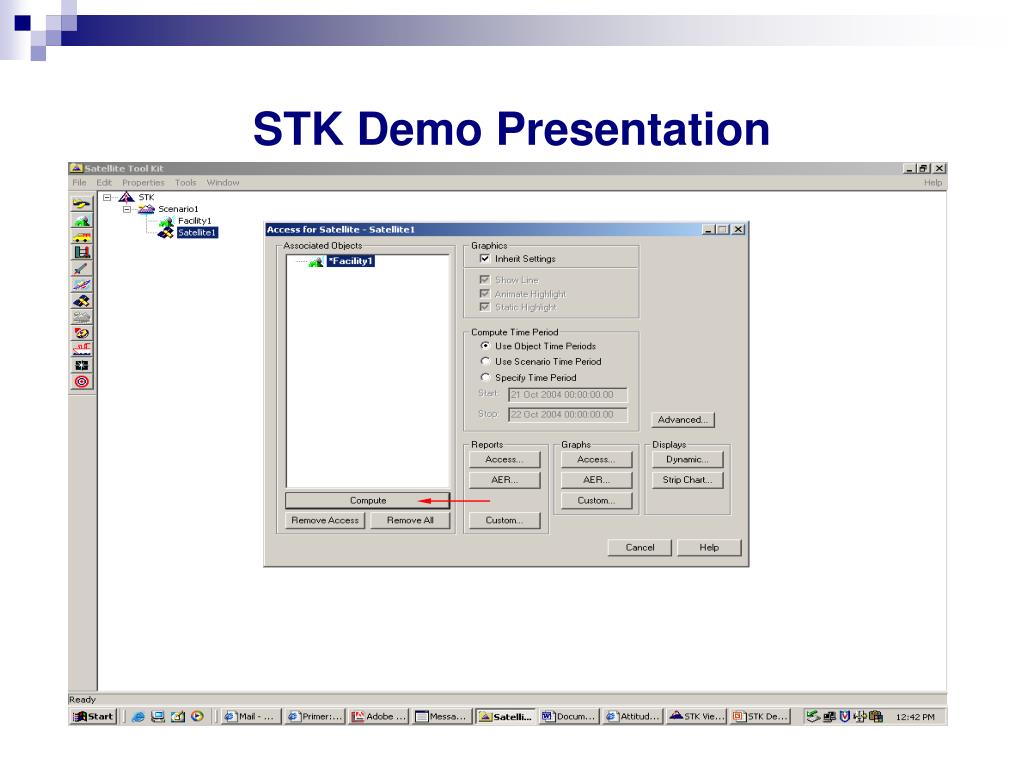The height and width of the screenshot is (768, 1024).
Task: Select Specify Time Period radio button
Action: pos(485,377)
